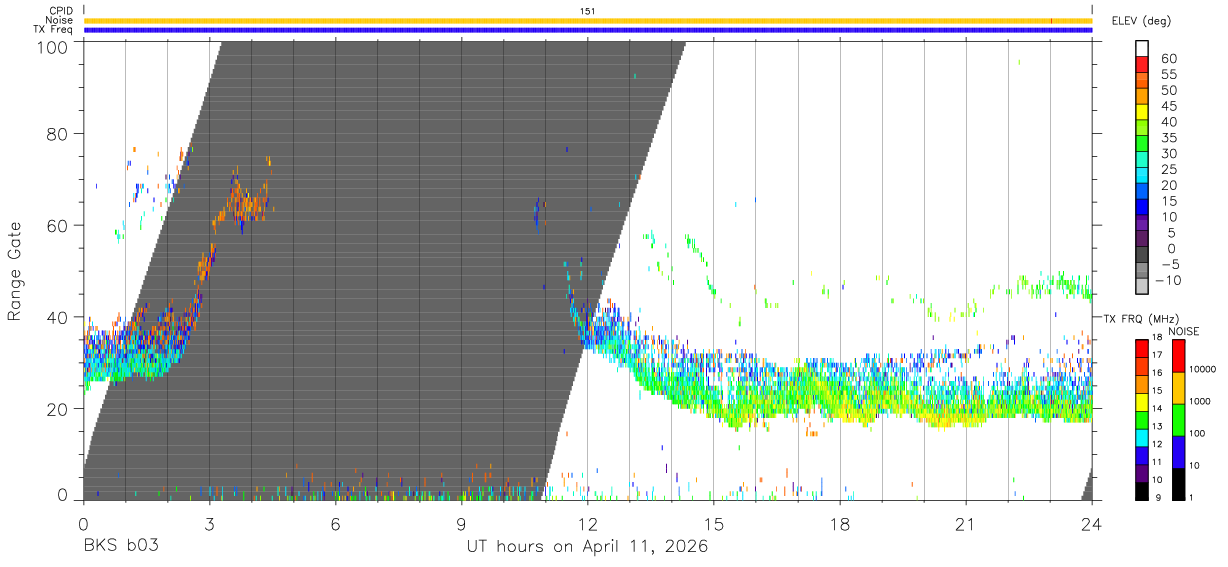Select the yellow Noise strip above plot
Screen dimensions: 1228x567
(x=588, y=20)
